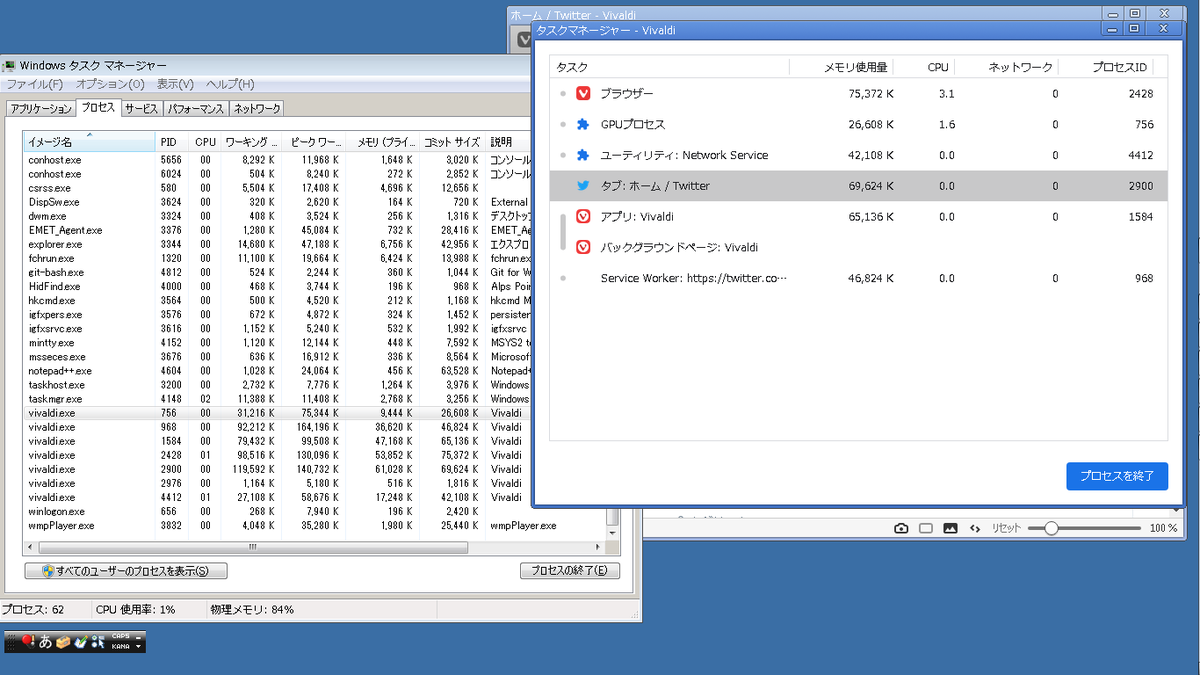Minimize the language bar with its dash button
Screen dimensions: 1200x675
[138, 637]
